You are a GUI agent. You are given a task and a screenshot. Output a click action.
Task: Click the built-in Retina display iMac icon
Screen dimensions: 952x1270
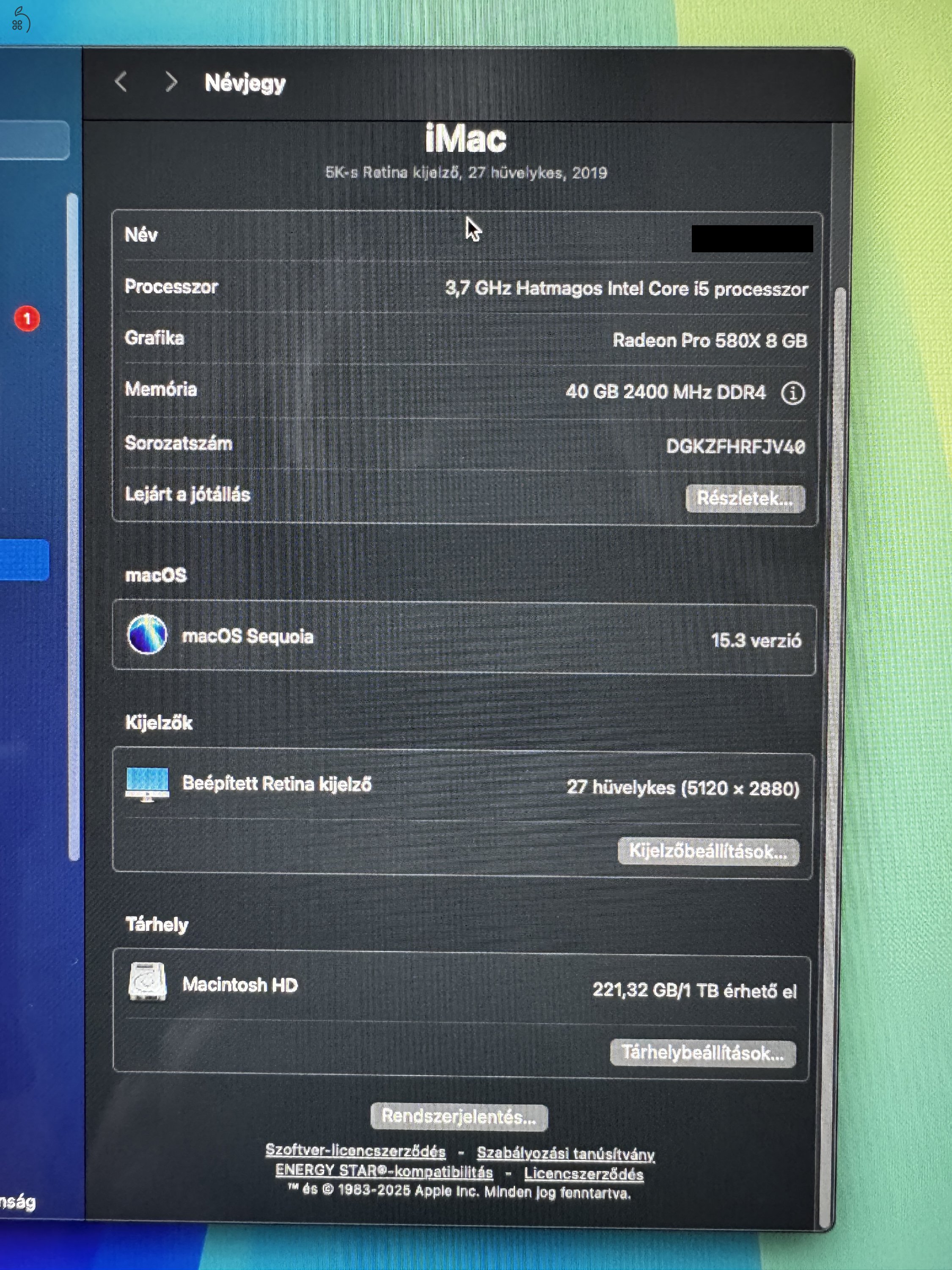tap(147, 784)
